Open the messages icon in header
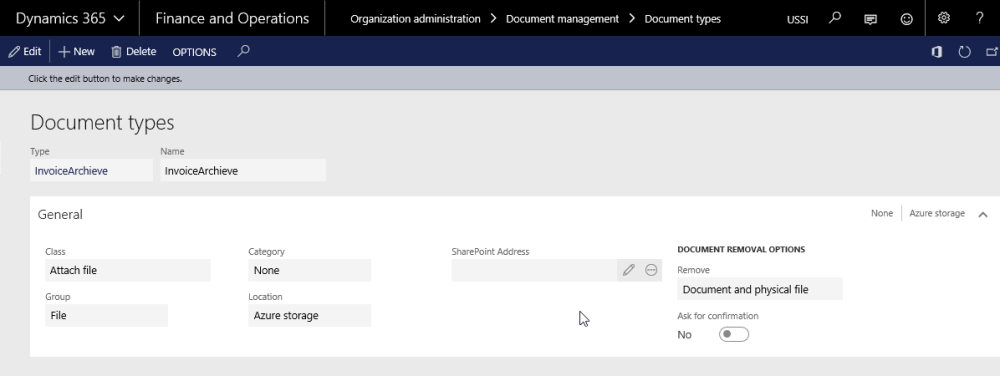 pyautogui.click(x=870, y=19)
